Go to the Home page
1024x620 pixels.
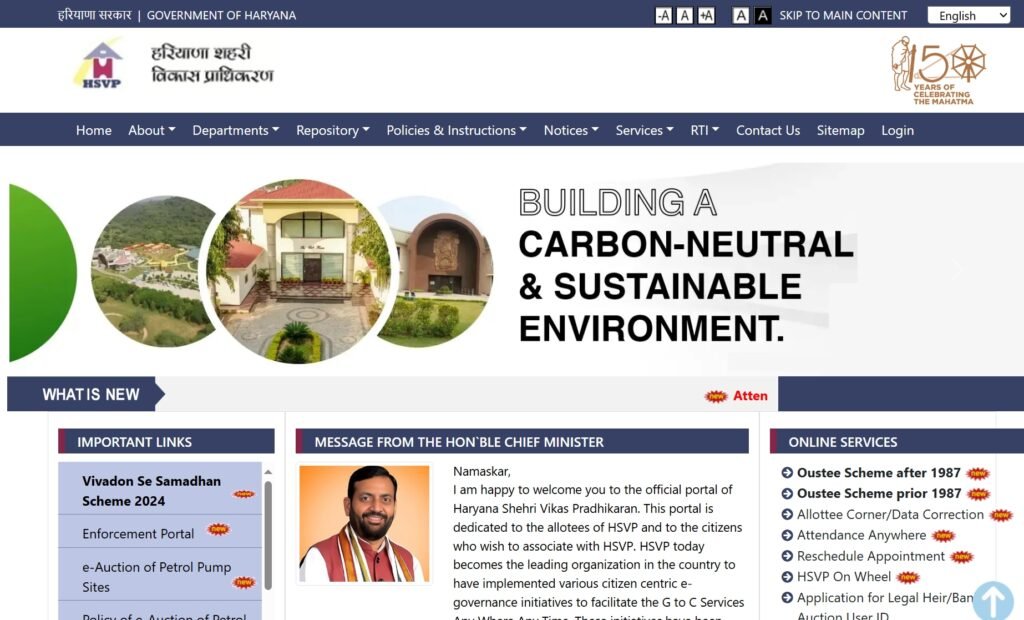pyautogui.click(x=93, y=131)
